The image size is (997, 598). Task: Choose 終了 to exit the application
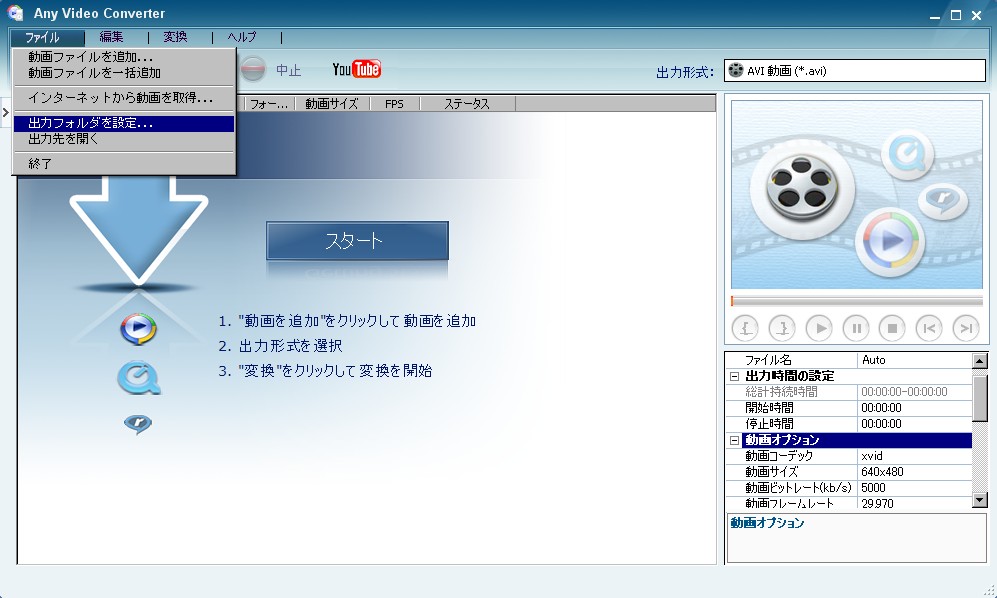point(124,164)
